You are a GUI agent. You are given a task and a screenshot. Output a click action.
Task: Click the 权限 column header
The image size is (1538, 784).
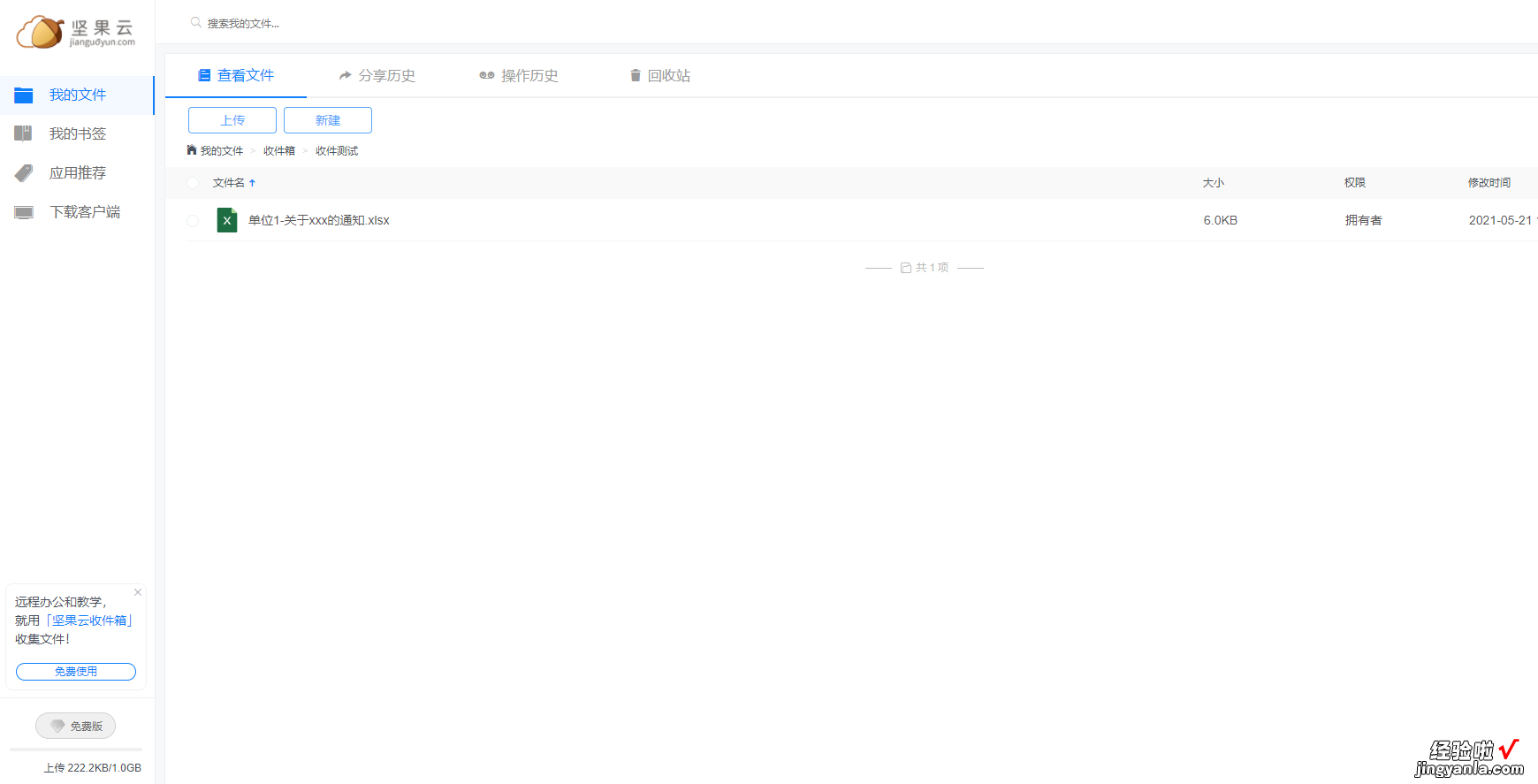click(1355, 183)
